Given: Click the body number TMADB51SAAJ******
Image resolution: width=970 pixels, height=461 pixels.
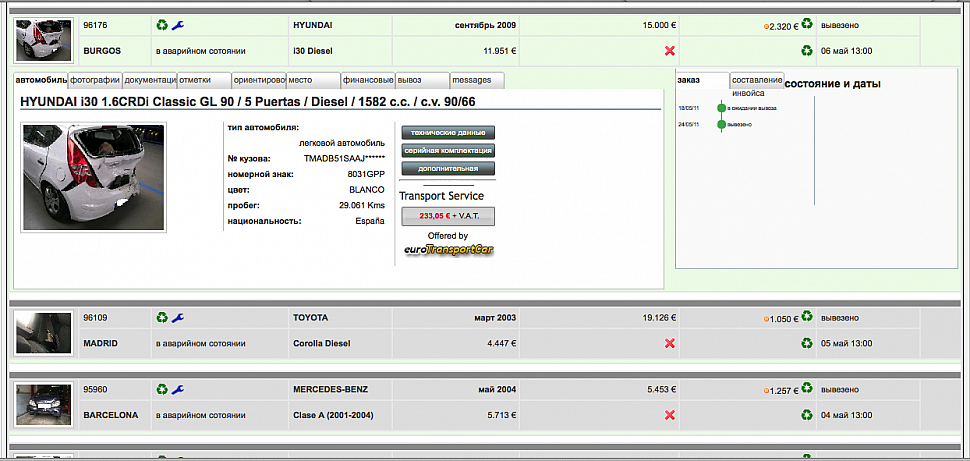Looking at the screenshot, I should [344, 158].
